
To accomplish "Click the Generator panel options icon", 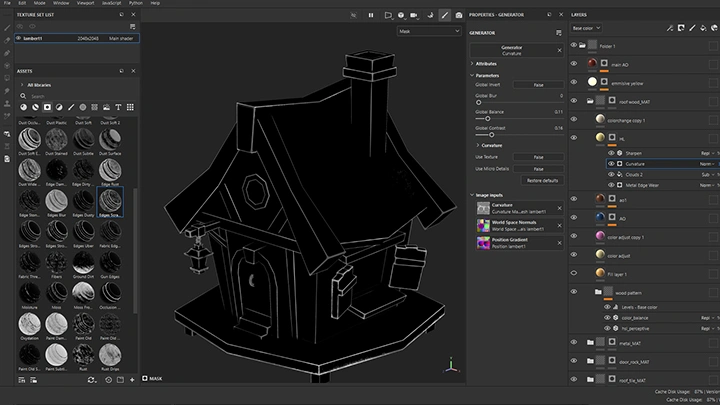I will (x=557, y=33).
